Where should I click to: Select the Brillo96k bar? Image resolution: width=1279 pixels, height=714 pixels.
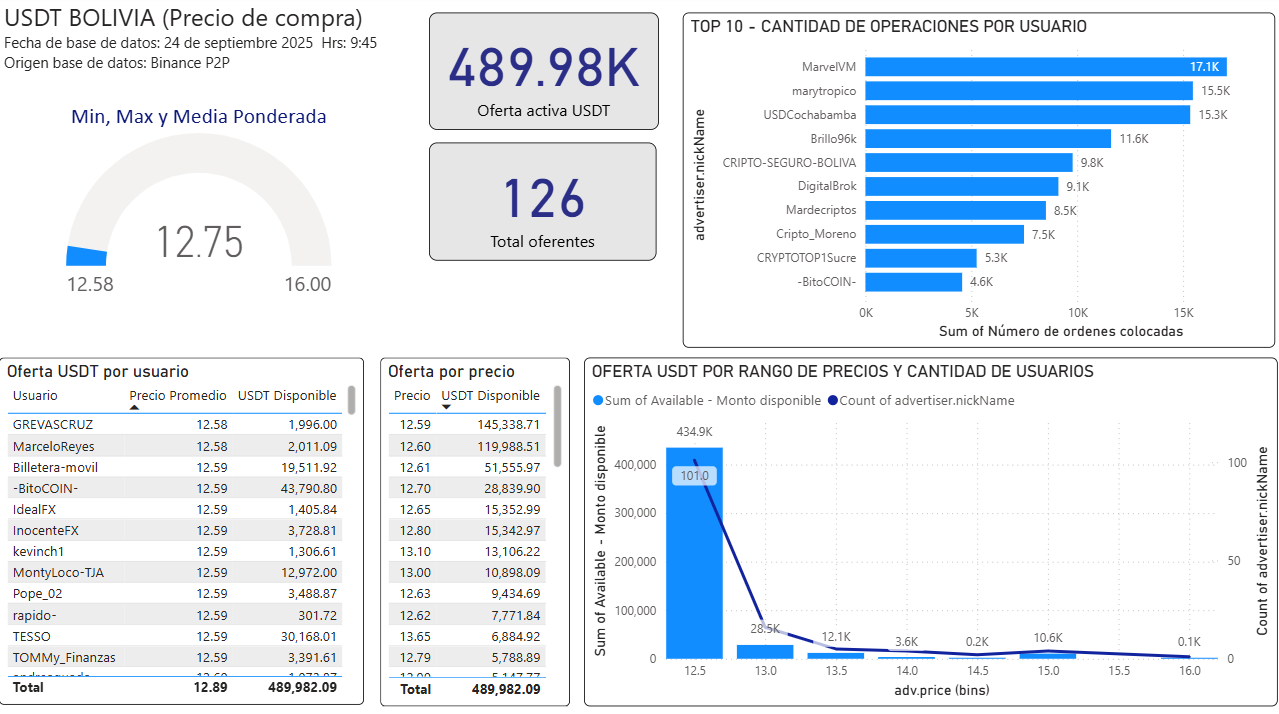988,139
